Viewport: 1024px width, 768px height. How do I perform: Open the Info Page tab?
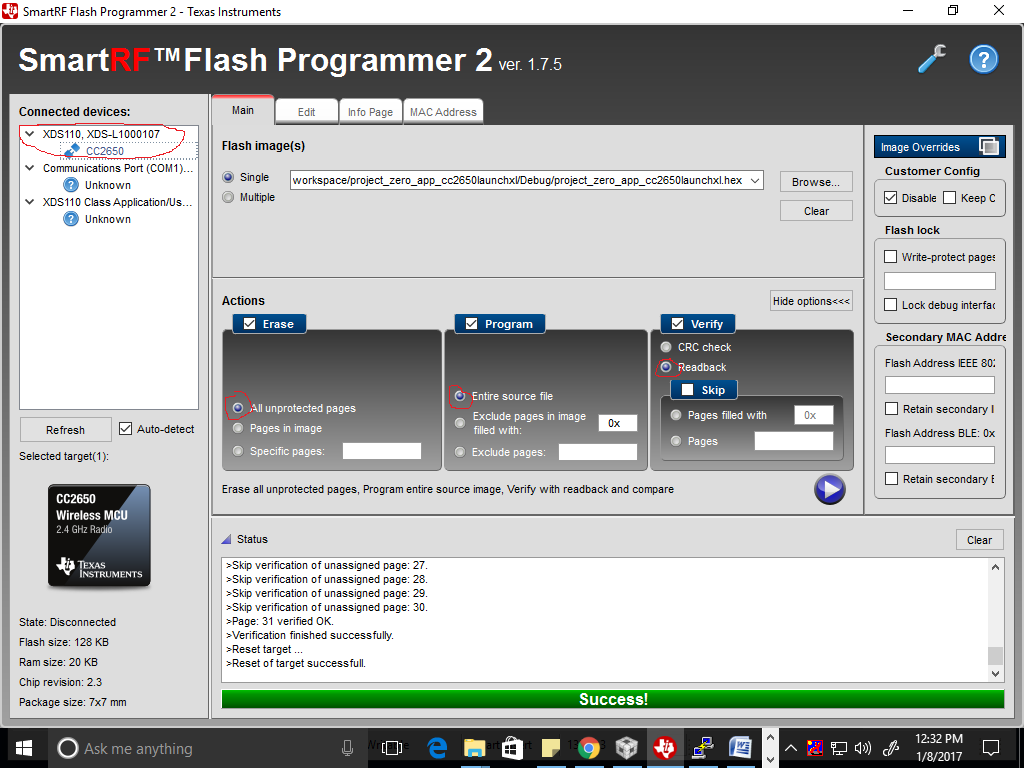click(x=370, y=112)
